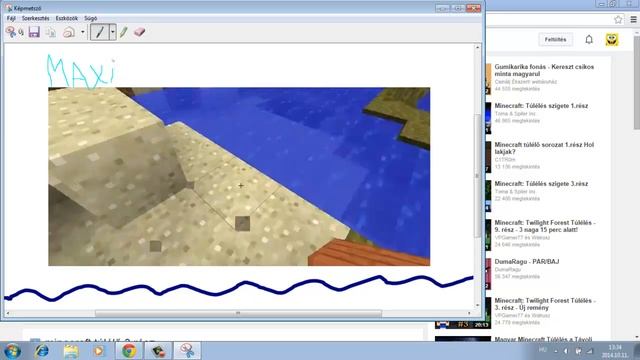Screen dimensions: 640x360
Task: Start a new snip with the scissors icon
Action: click(x=11, y=32)
